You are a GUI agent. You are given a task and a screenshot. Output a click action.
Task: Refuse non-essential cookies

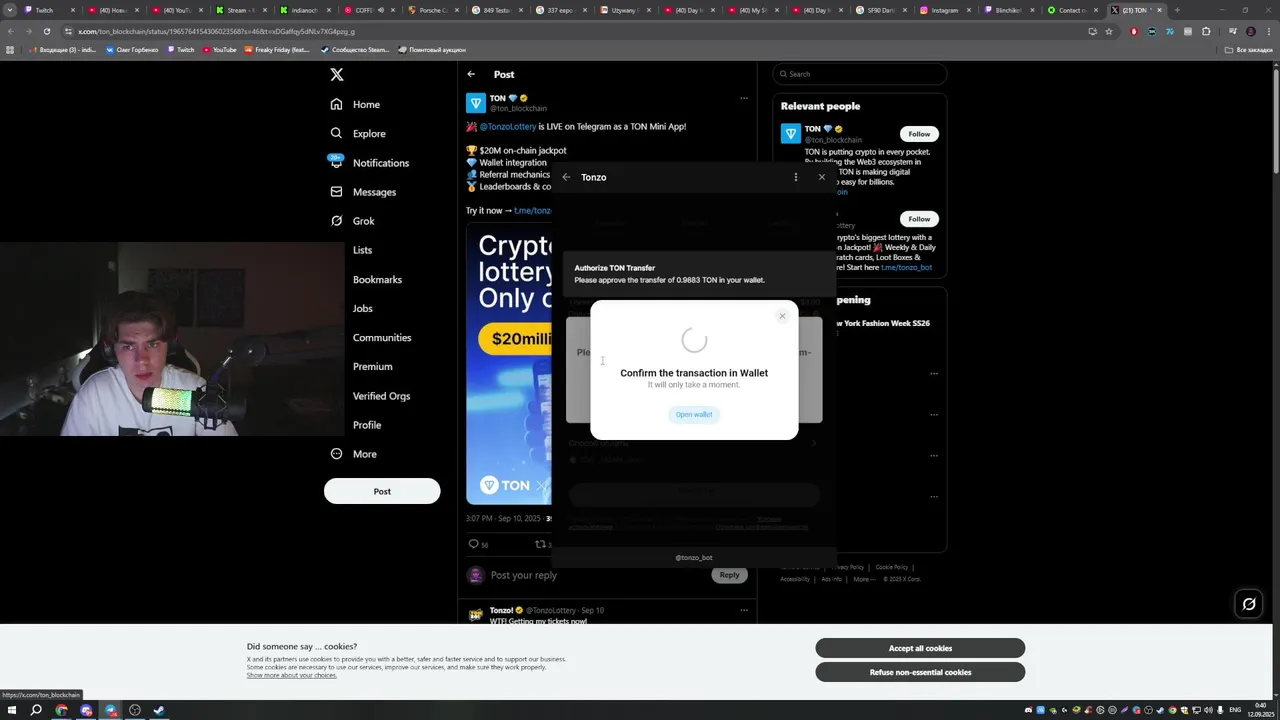(x=920, y=672)
